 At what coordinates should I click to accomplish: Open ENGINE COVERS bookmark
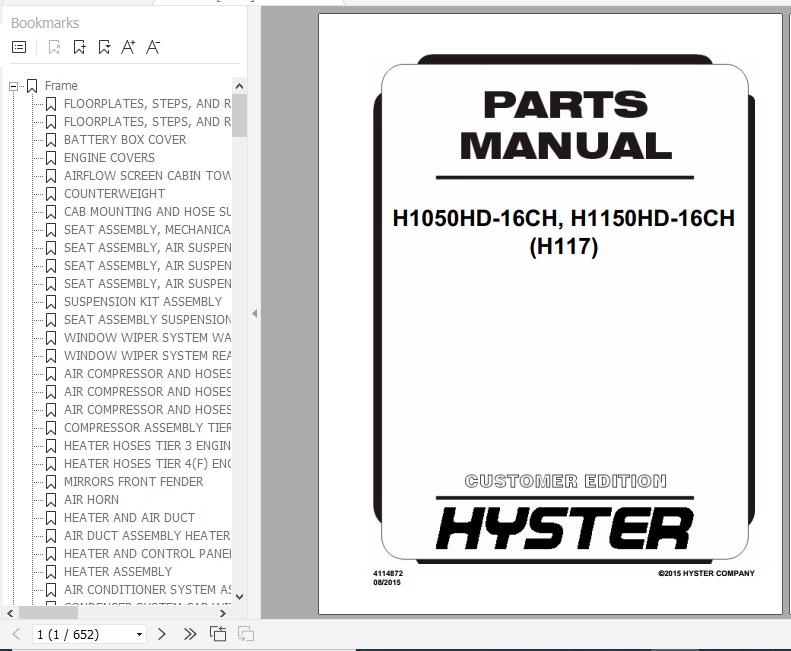coord(109,158)
